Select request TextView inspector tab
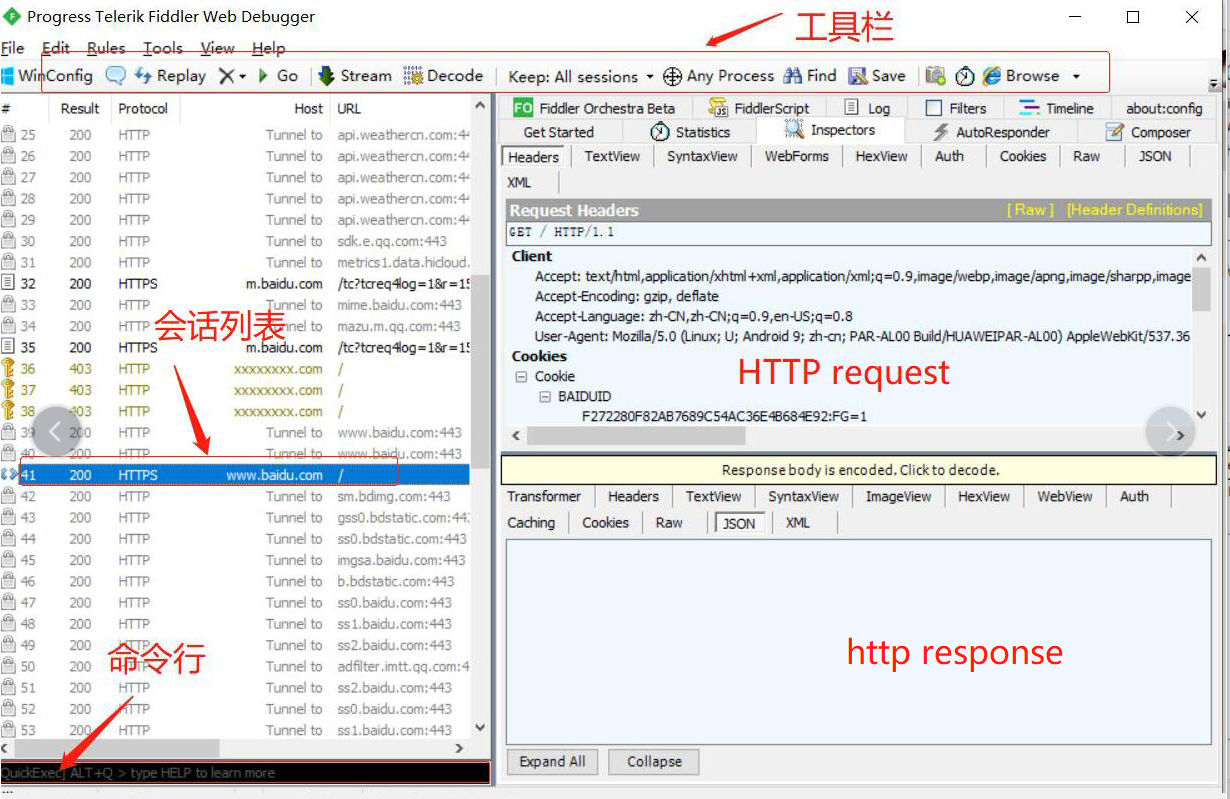Image resolution: width=1230 pixels, height=799 pixels. pyautogui.click(x=612, y=156)
